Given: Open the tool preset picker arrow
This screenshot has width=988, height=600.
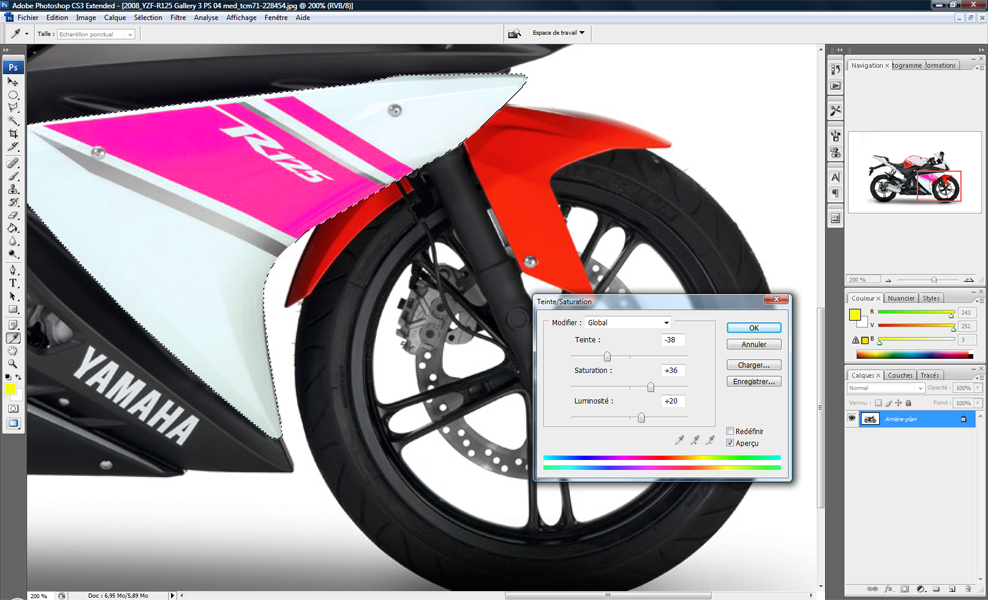Looking at the screenshot, I should (26, 33).
